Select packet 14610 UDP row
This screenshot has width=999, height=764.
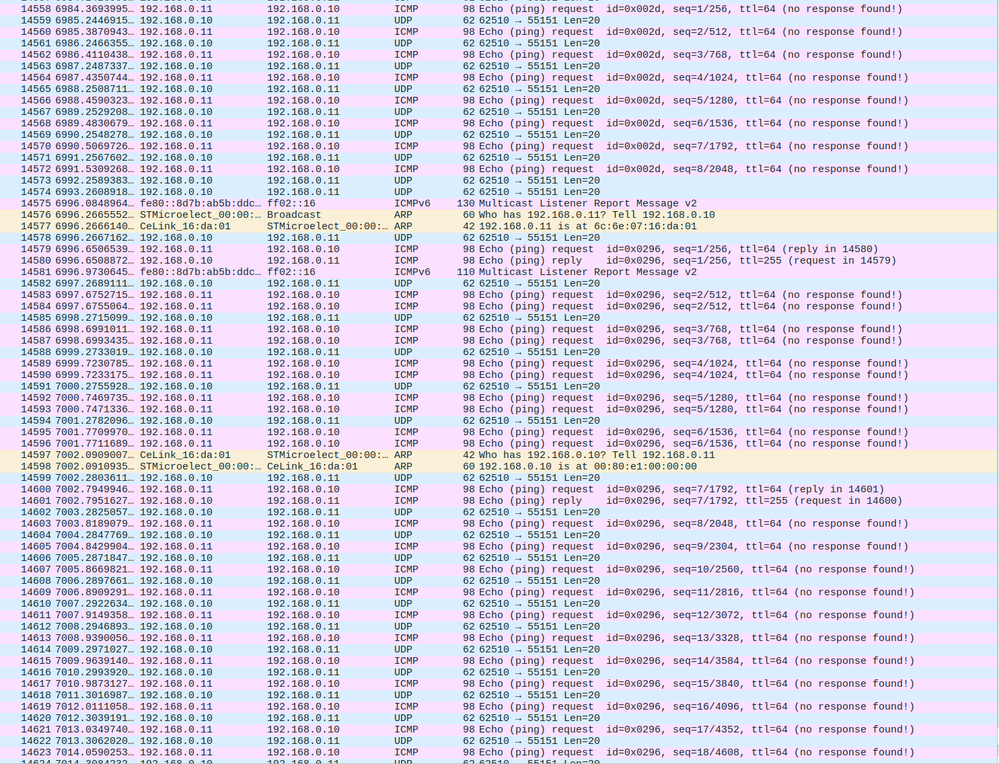(499, 605)
